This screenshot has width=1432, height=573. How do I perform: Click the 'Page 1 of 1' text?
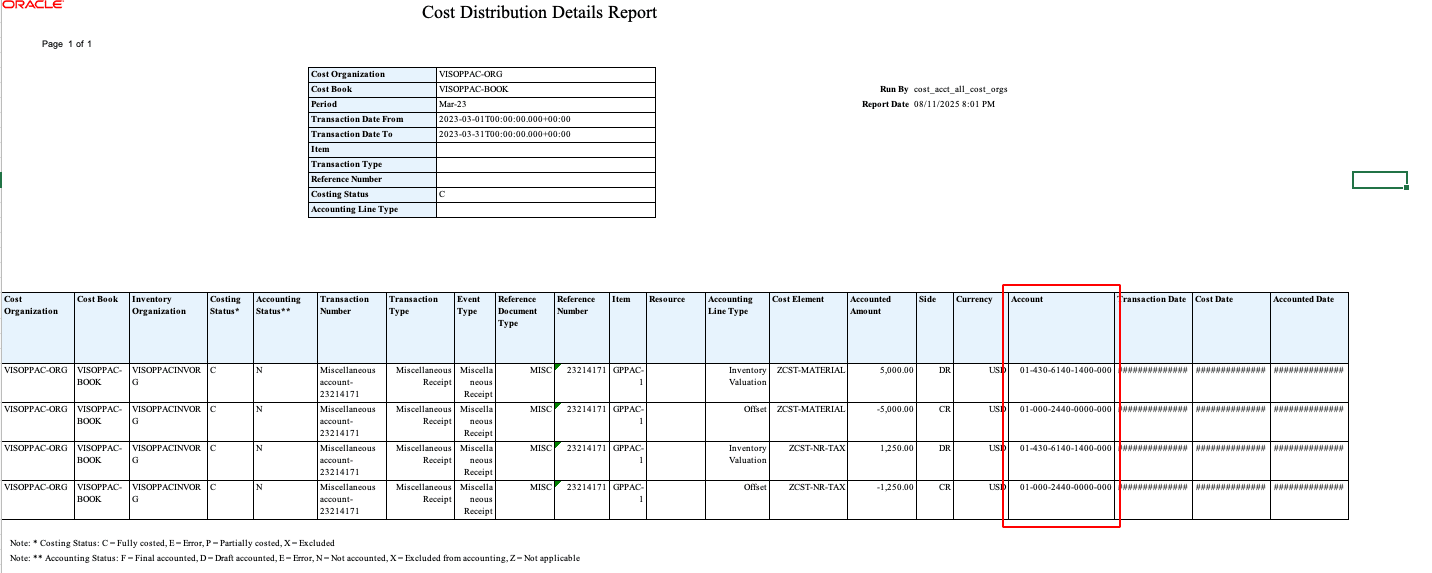click(67, 44)
